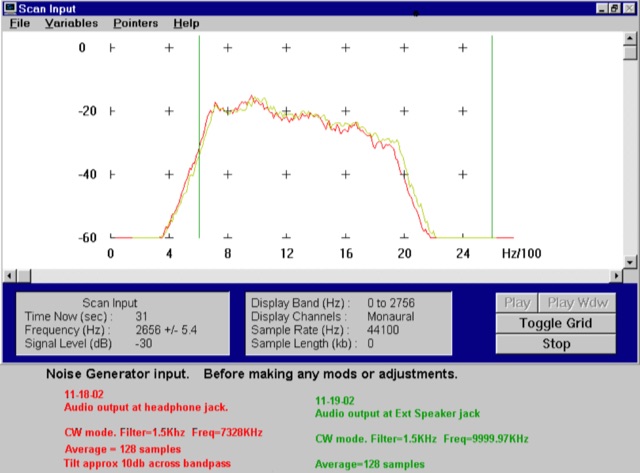Open the Variables menu
640x473 pixels.
pos(71,23)
